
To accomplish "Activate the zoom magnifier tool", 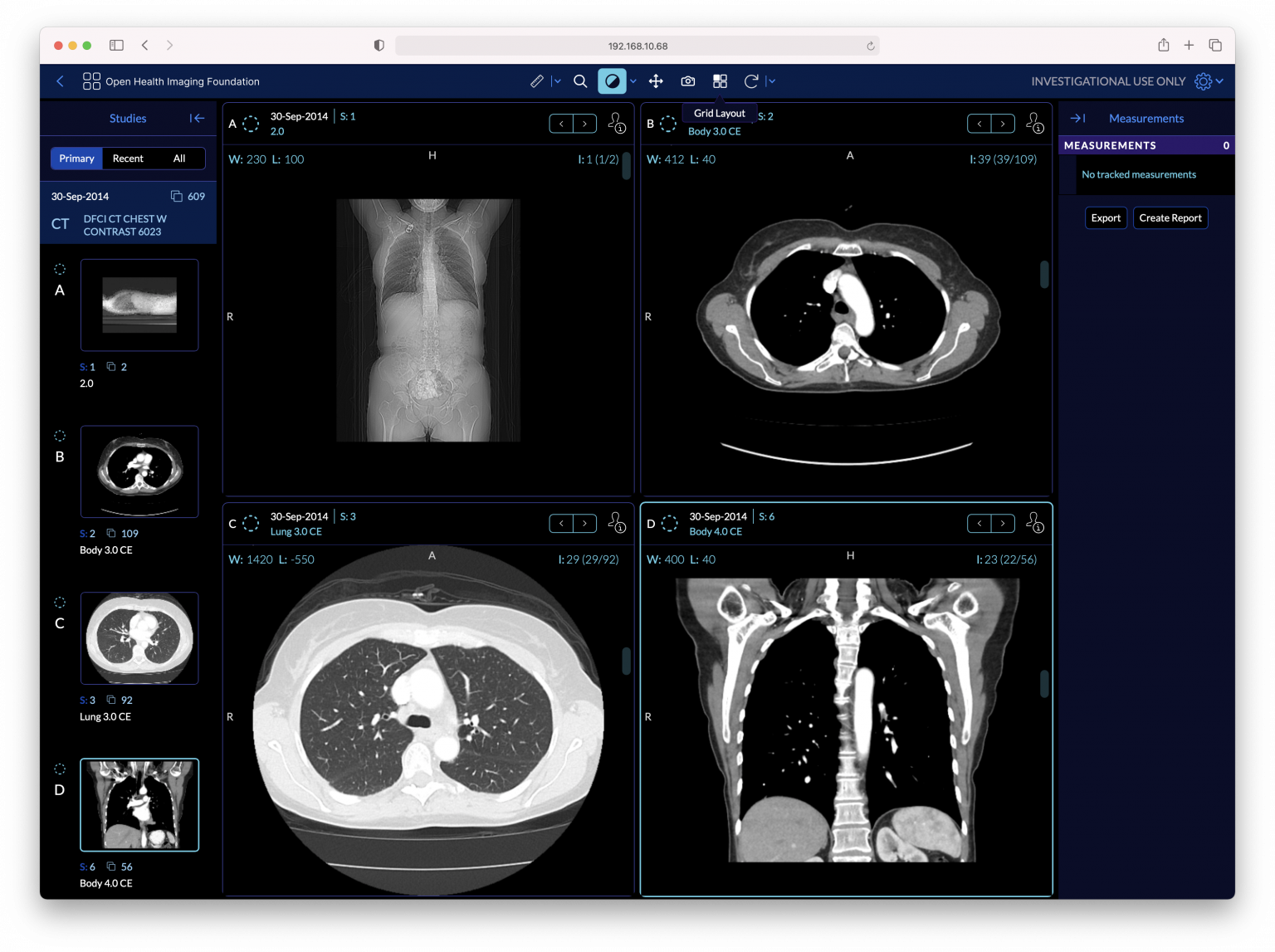I will click(580, 81).
